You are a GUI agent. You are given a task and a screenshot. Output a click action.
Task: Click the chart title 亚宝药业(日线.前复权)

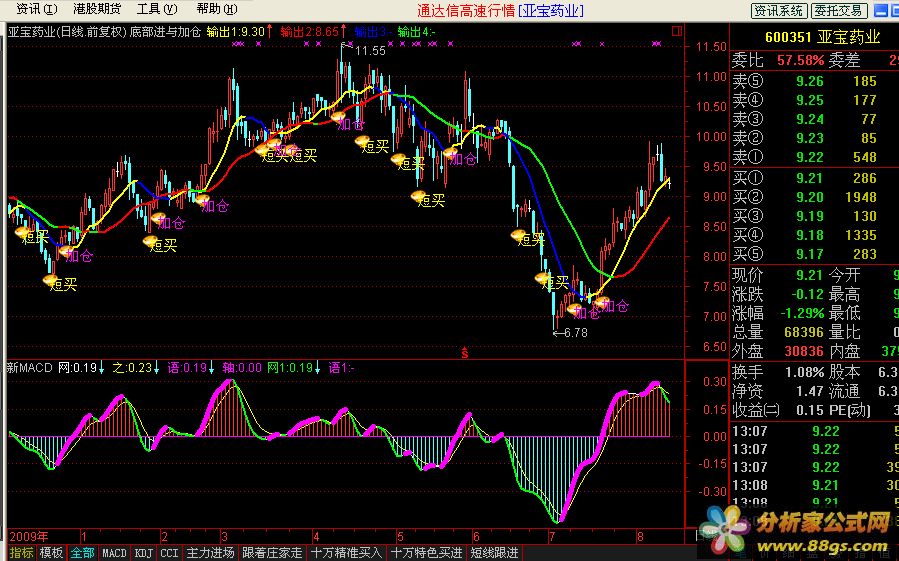coord(67,32)
